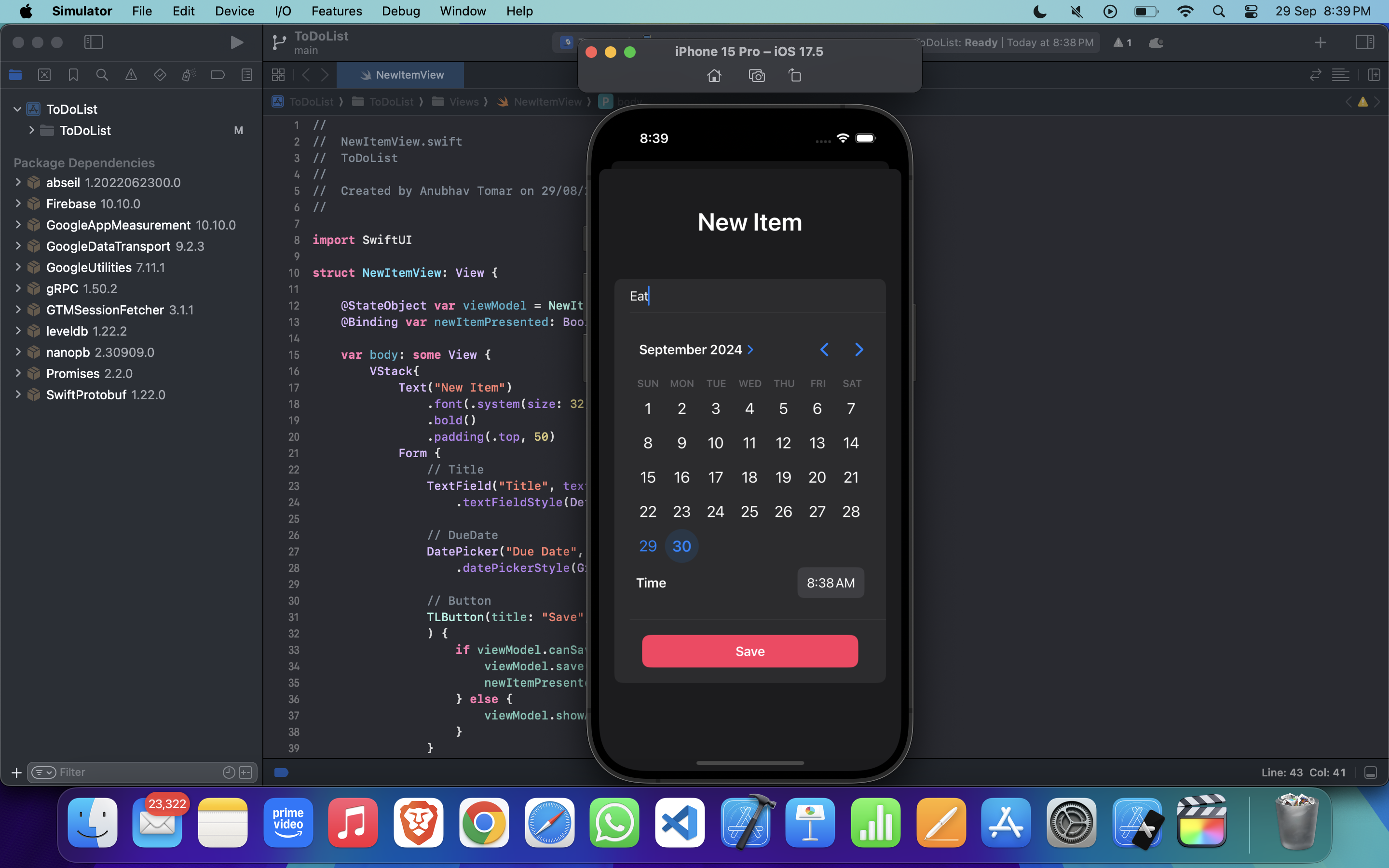Open the Issue navigator warning icon
This screenshot has height=868, width=1389.
[131, 75]
